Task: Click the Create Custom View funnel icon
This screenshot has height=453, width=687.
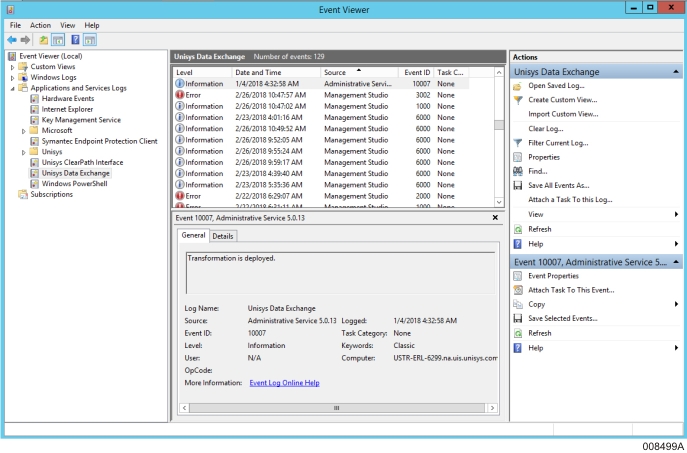Action: [517, 100]
